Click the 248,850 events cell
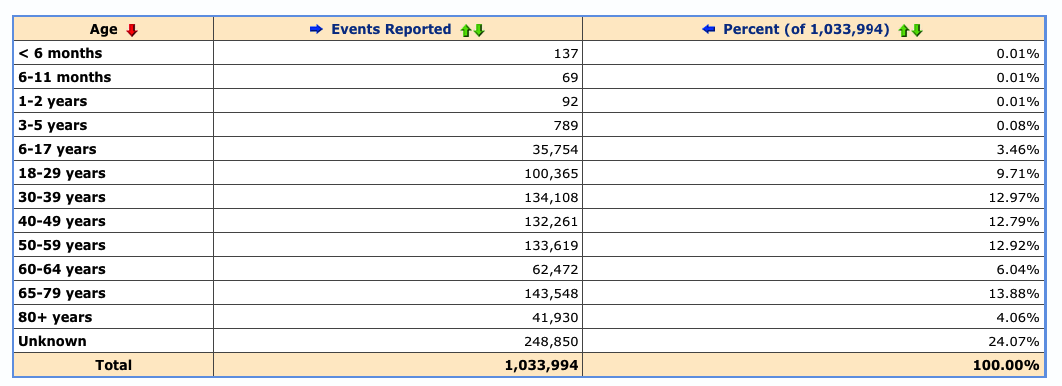Viewport: 1062px width, 386px height. [398, 341]
